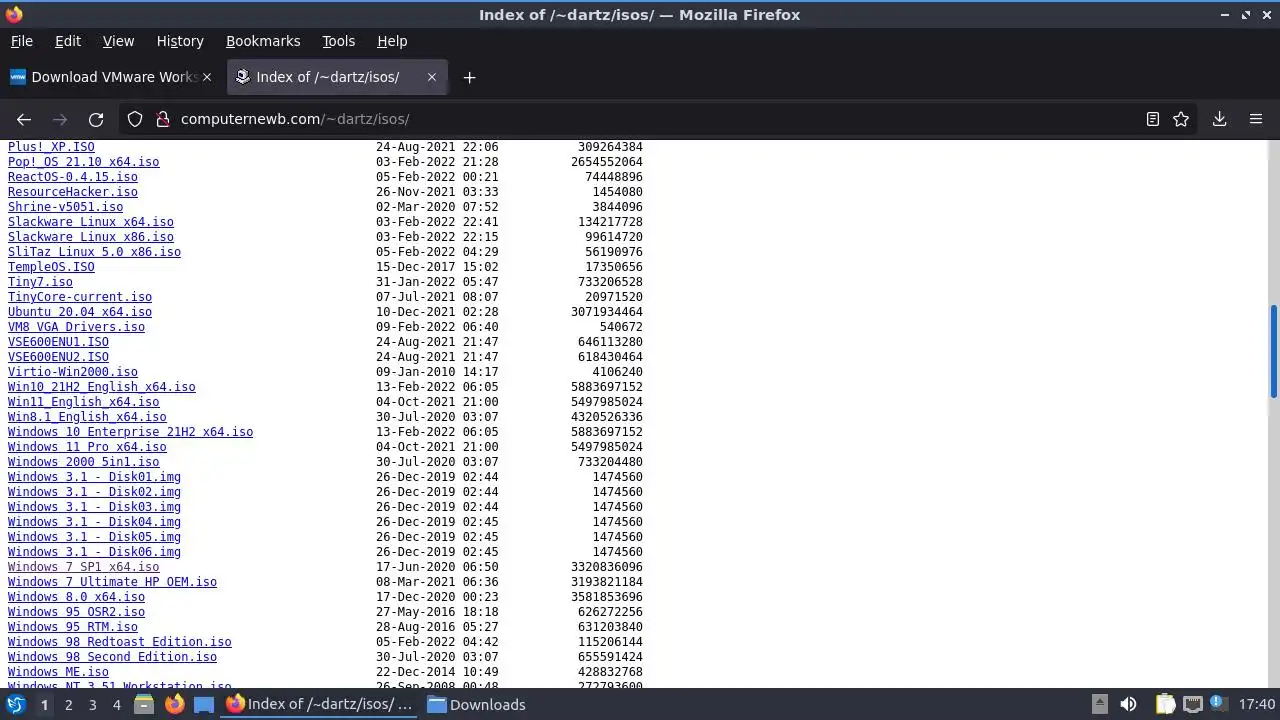Viewport: 1280px width, 720px height.
Task: Download Windows_3.1_-_Disk03.img
Action: pyautogui.click(x=94, y=507)
